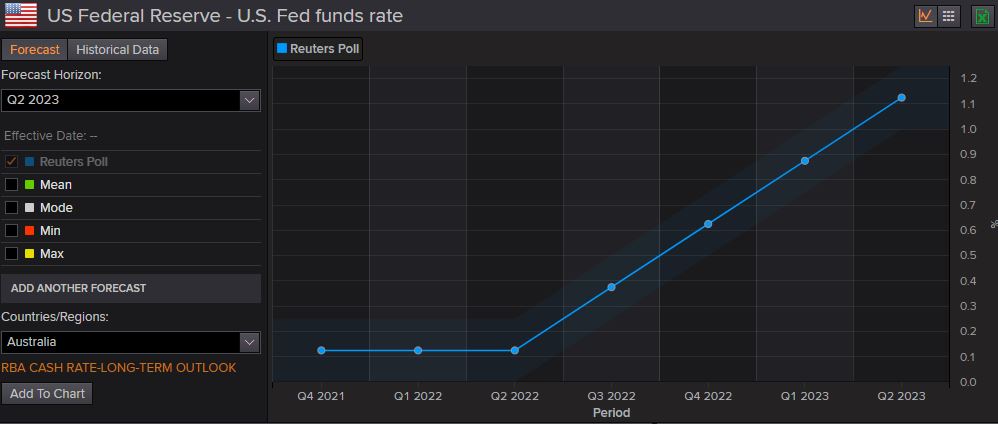
Task: Click the green Mean color swatch
Action: click(29, 185)
